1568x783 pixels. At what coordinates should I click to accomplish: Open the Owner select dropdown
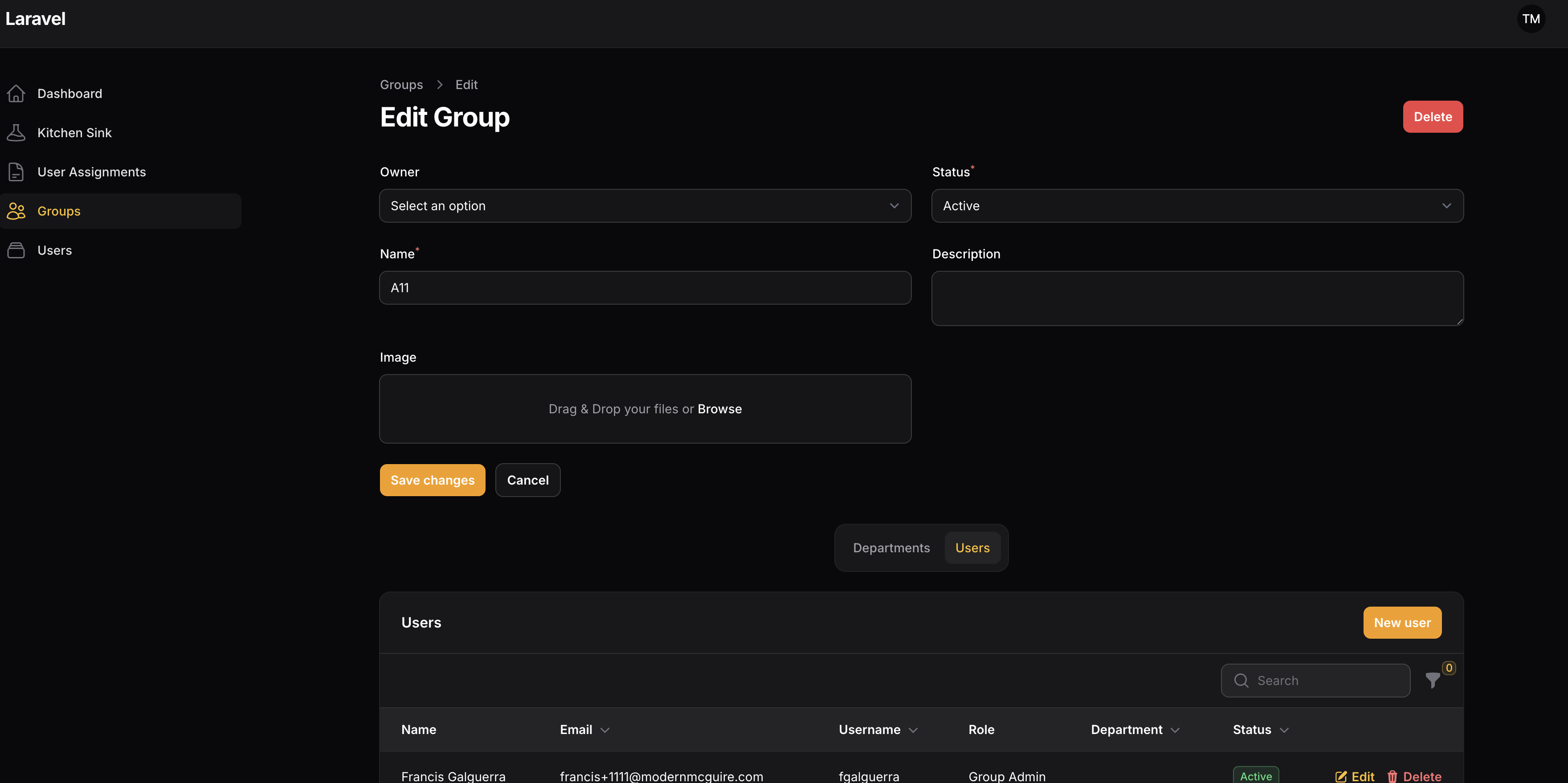tap(645, 206)
